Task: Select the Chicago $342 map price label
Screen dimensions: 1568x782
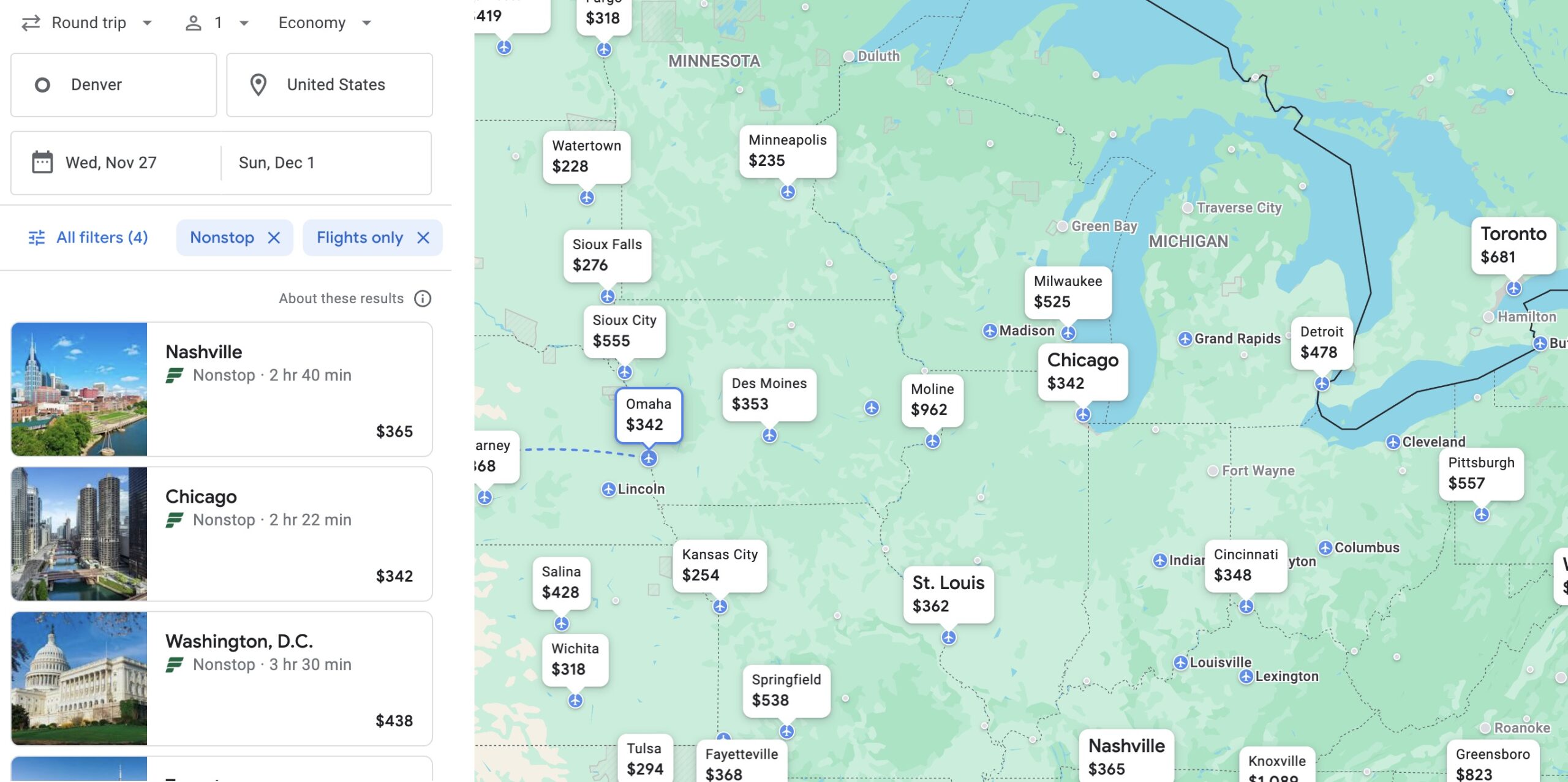Action: [1082, 371]
